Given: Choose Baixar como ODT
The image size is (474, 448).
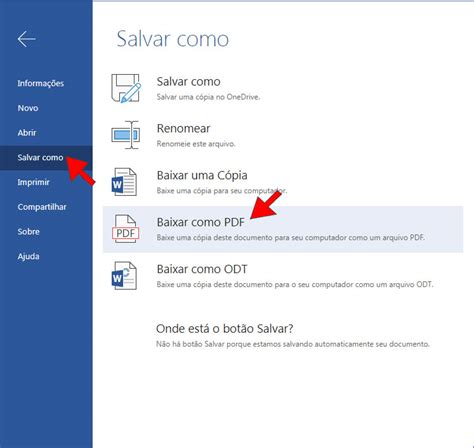Looking at the screenshot, I should tap(202, 269).
